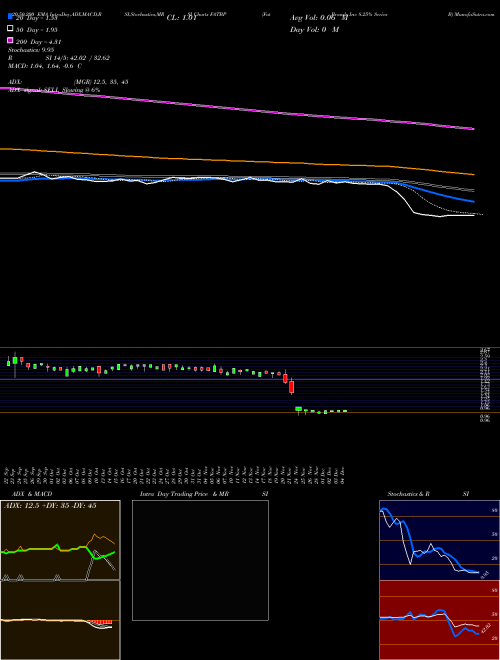
Task: Click the tallest red candlestick before the gap
Action: (x=291, y=387)
